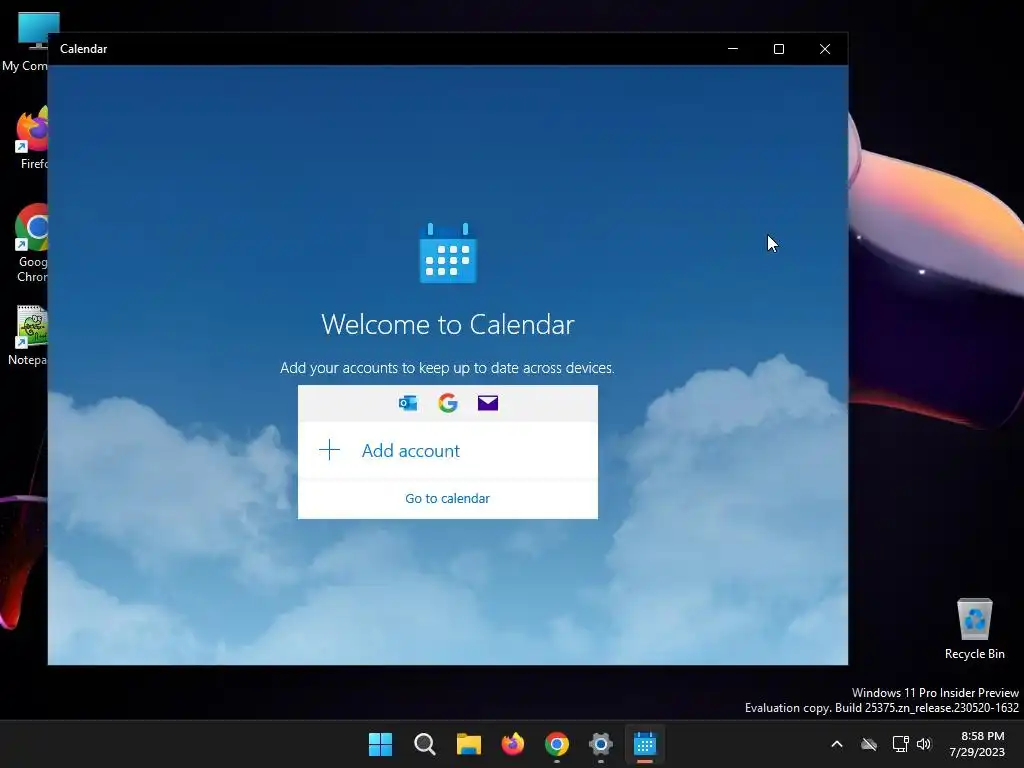Show hidden system tray icons
Screen dimensions: 1024x768
pos(837,744)
